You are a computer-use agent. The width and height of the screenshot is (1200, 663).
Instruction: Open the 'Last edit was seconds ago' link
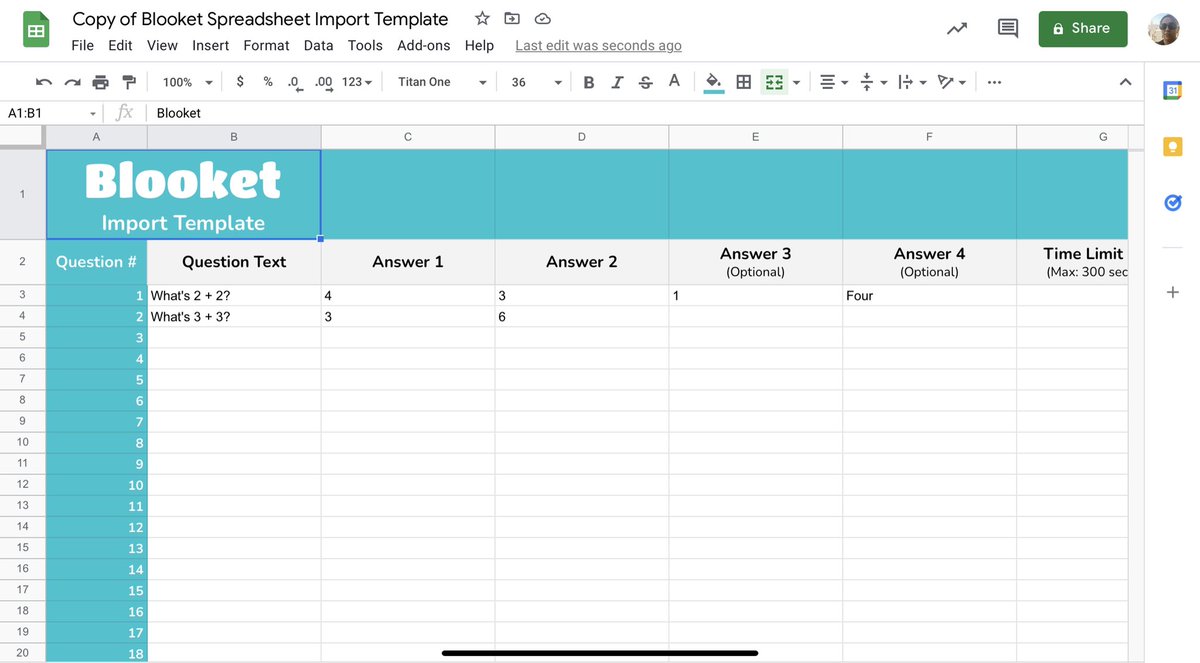[x=598, y=45]
